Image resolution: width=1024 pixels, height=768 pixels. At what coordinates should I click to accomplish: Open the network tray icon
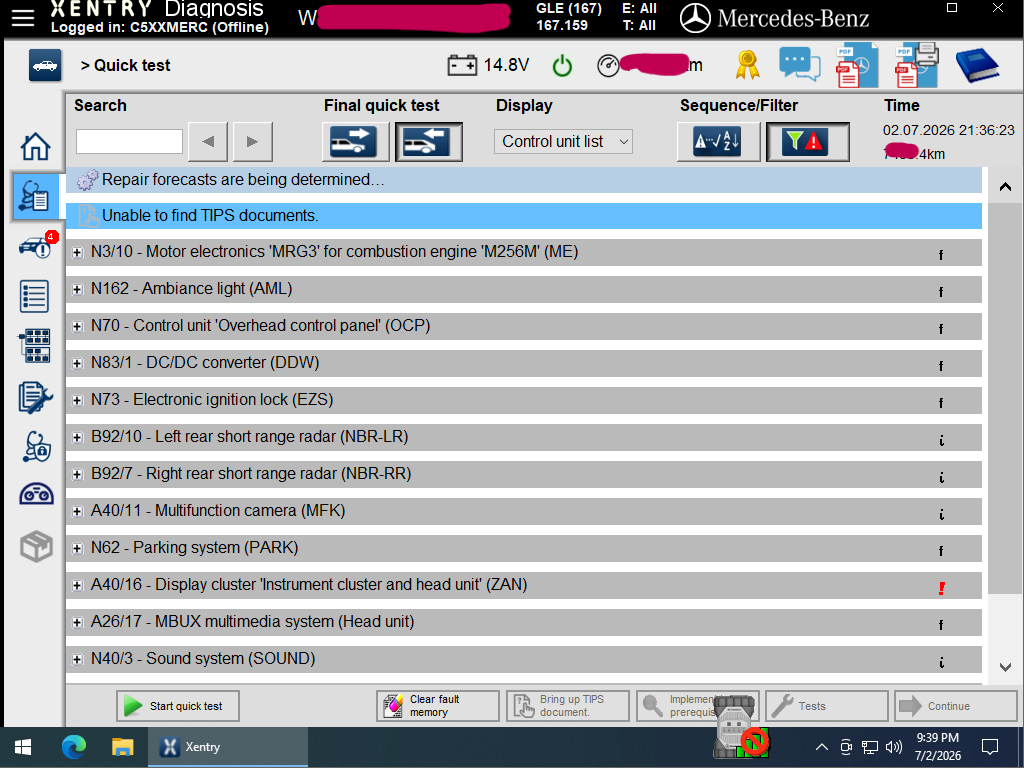(x=869, y=747)
